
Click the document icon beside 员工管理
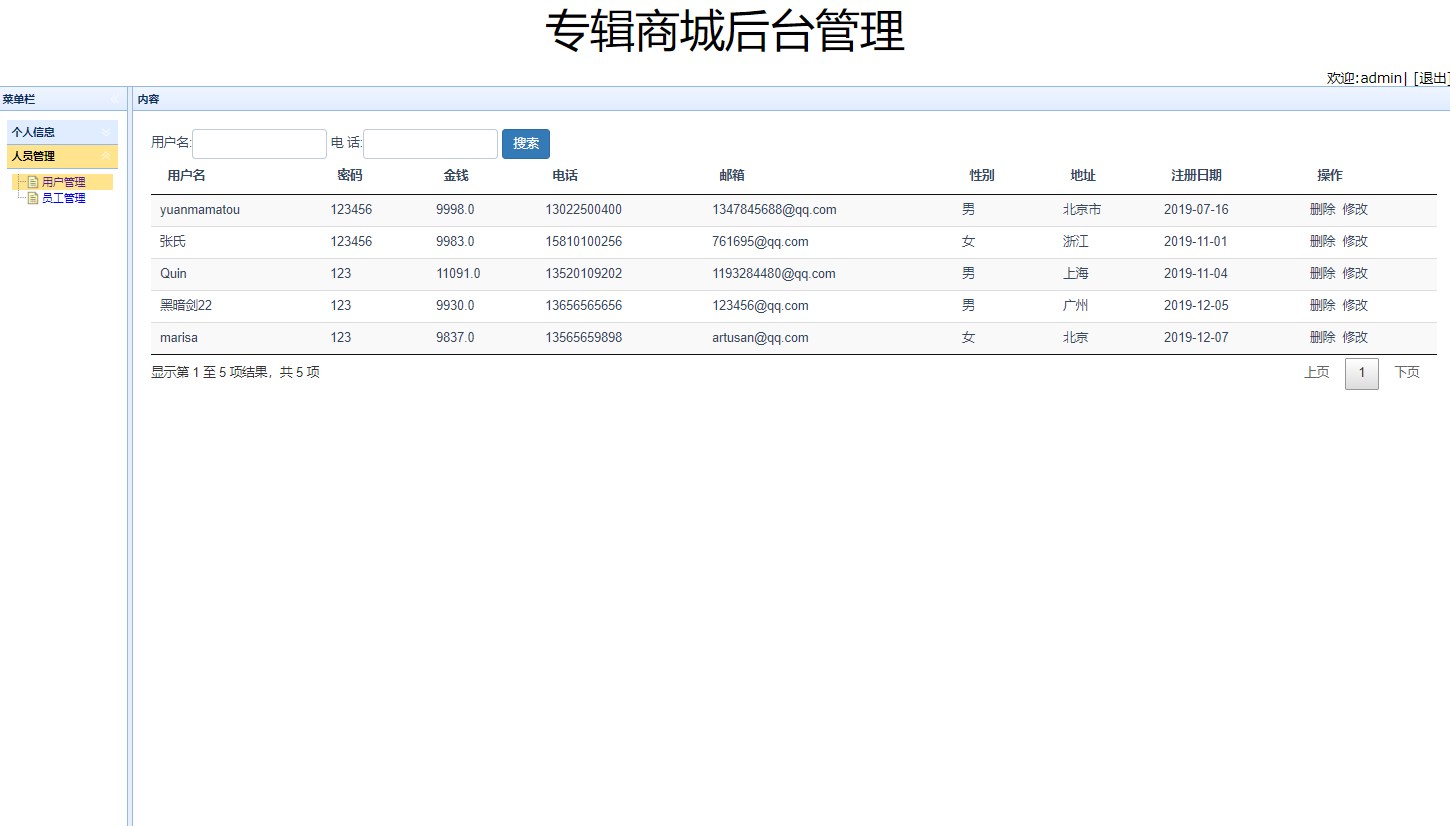32,197
